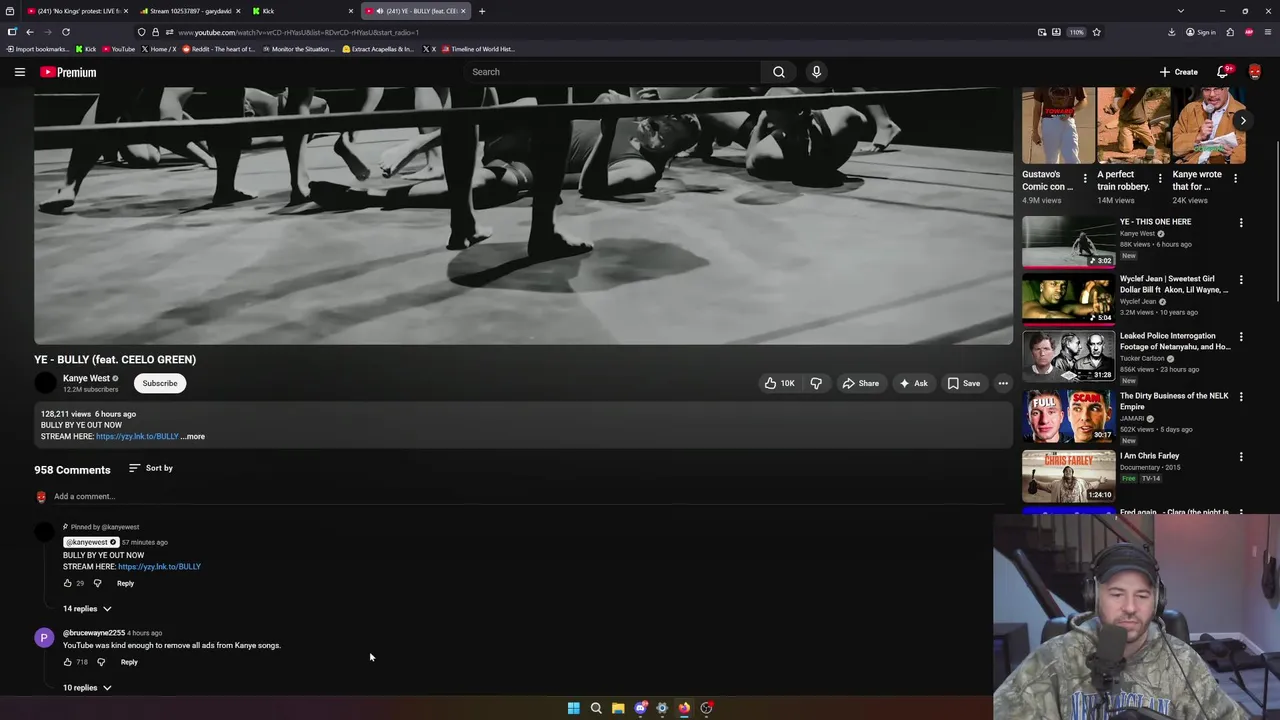Open the Kanye West channel name link
1280x720 pixels.
click(x=86, y=378)
